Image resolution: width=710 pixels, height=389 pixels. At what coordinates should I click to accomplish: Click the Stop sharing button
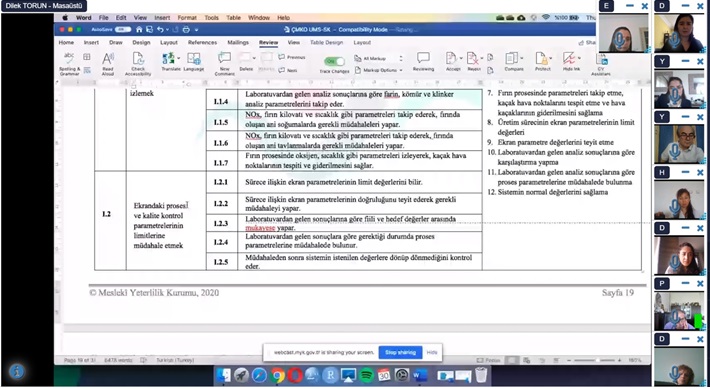(x=400, y=352)
